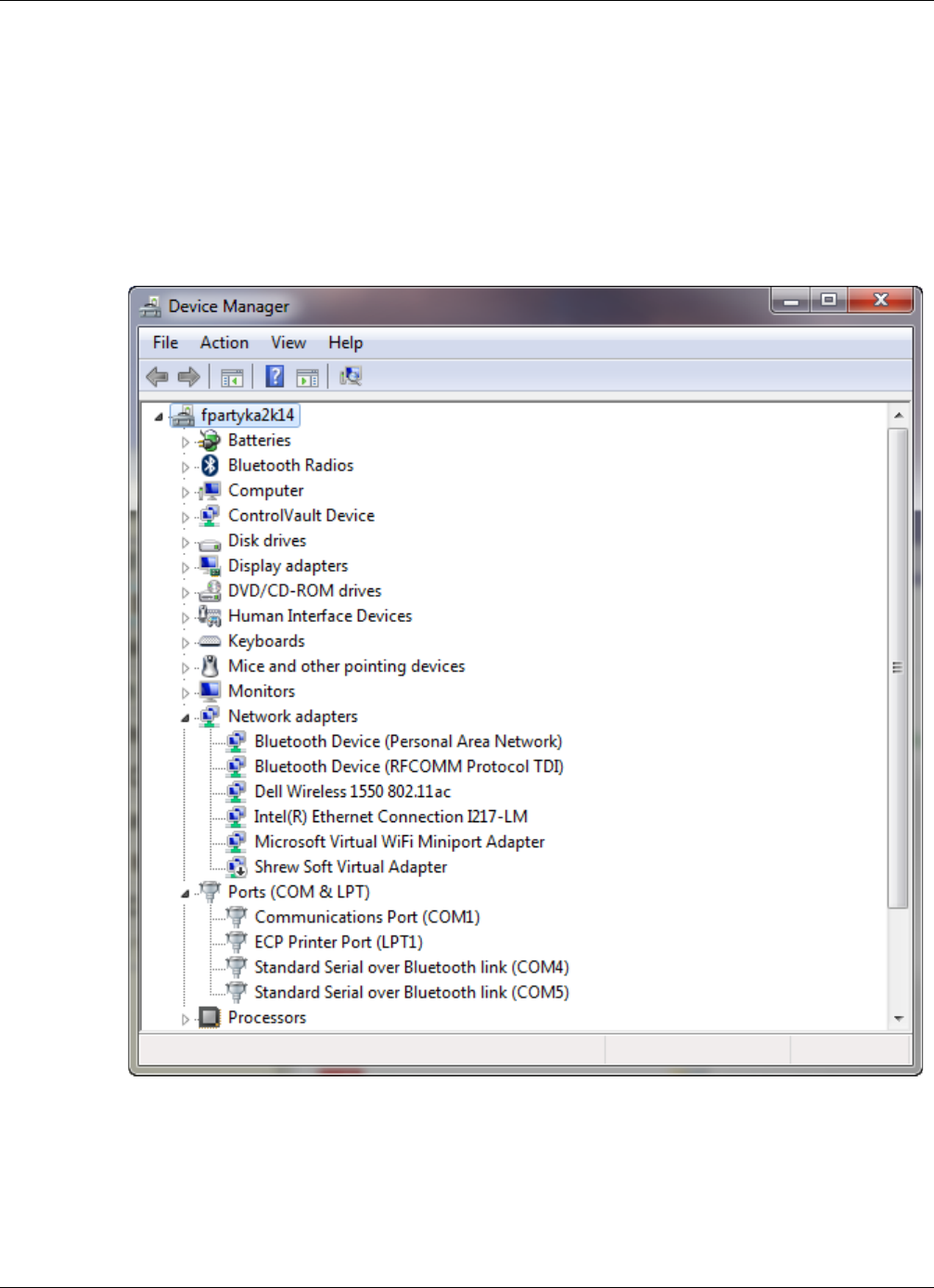The image size is (934, 1288).
Task: Click the fpartyka2k14 computer root icon
Action: click(183, 416)
